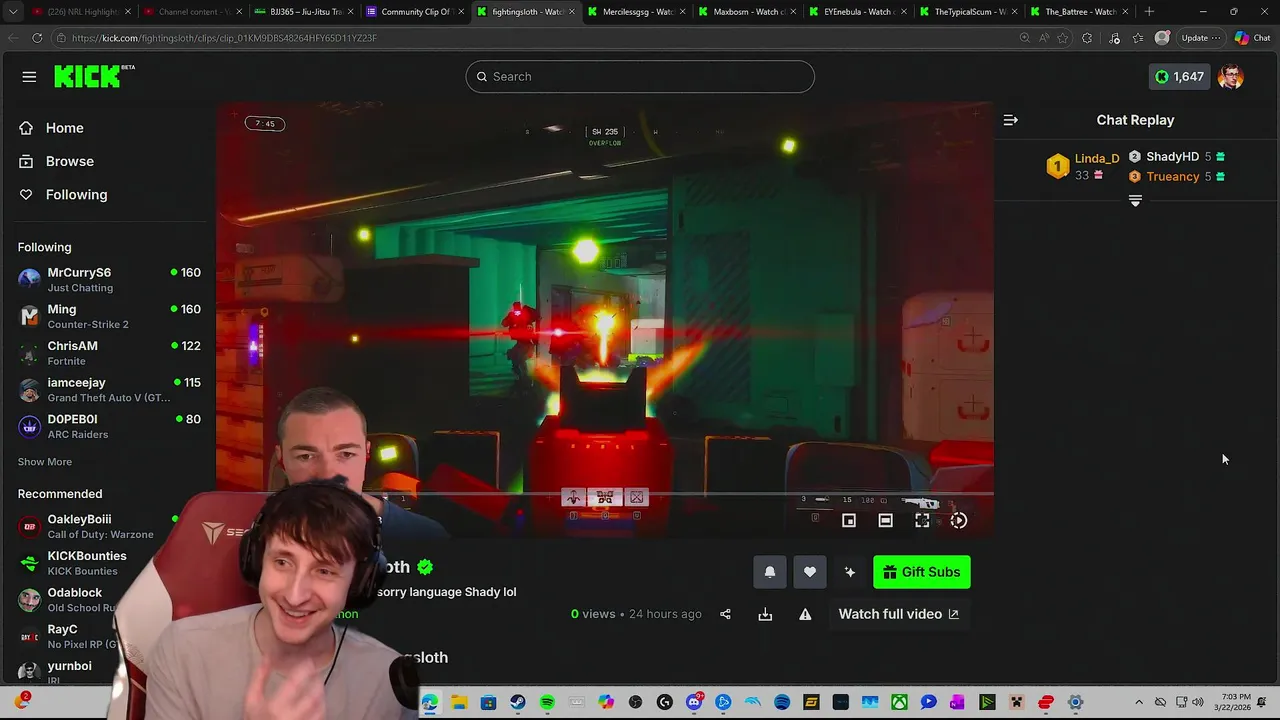This screenshot has height=720, width=1280.
Task: Click Trueancy in the gifter leaderboard
Action: coord(1173,177)
